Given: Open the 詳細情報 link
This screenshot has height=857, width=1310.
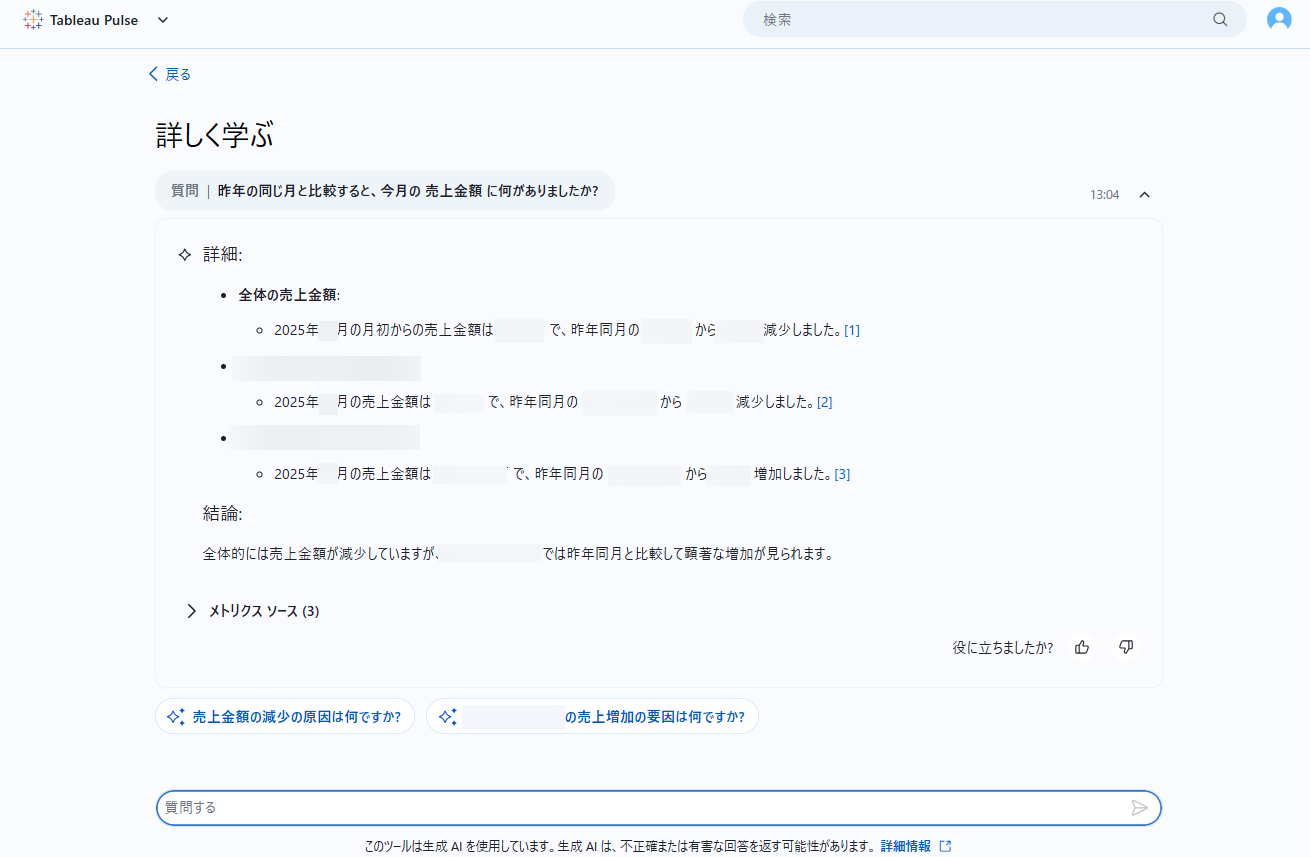Looking at the screenshot, I should point(905,846).
